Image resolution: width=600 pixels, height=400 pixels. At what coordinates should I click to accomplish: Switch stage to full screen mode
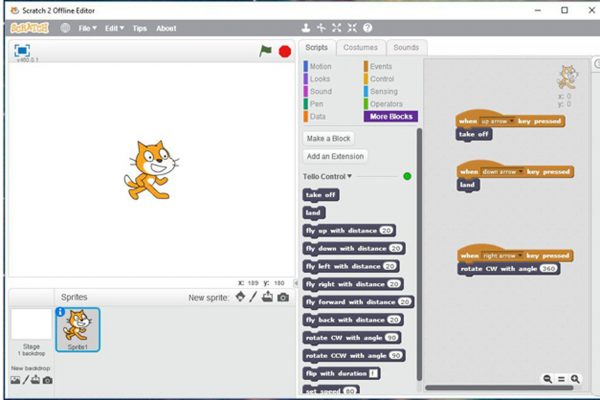22,51
